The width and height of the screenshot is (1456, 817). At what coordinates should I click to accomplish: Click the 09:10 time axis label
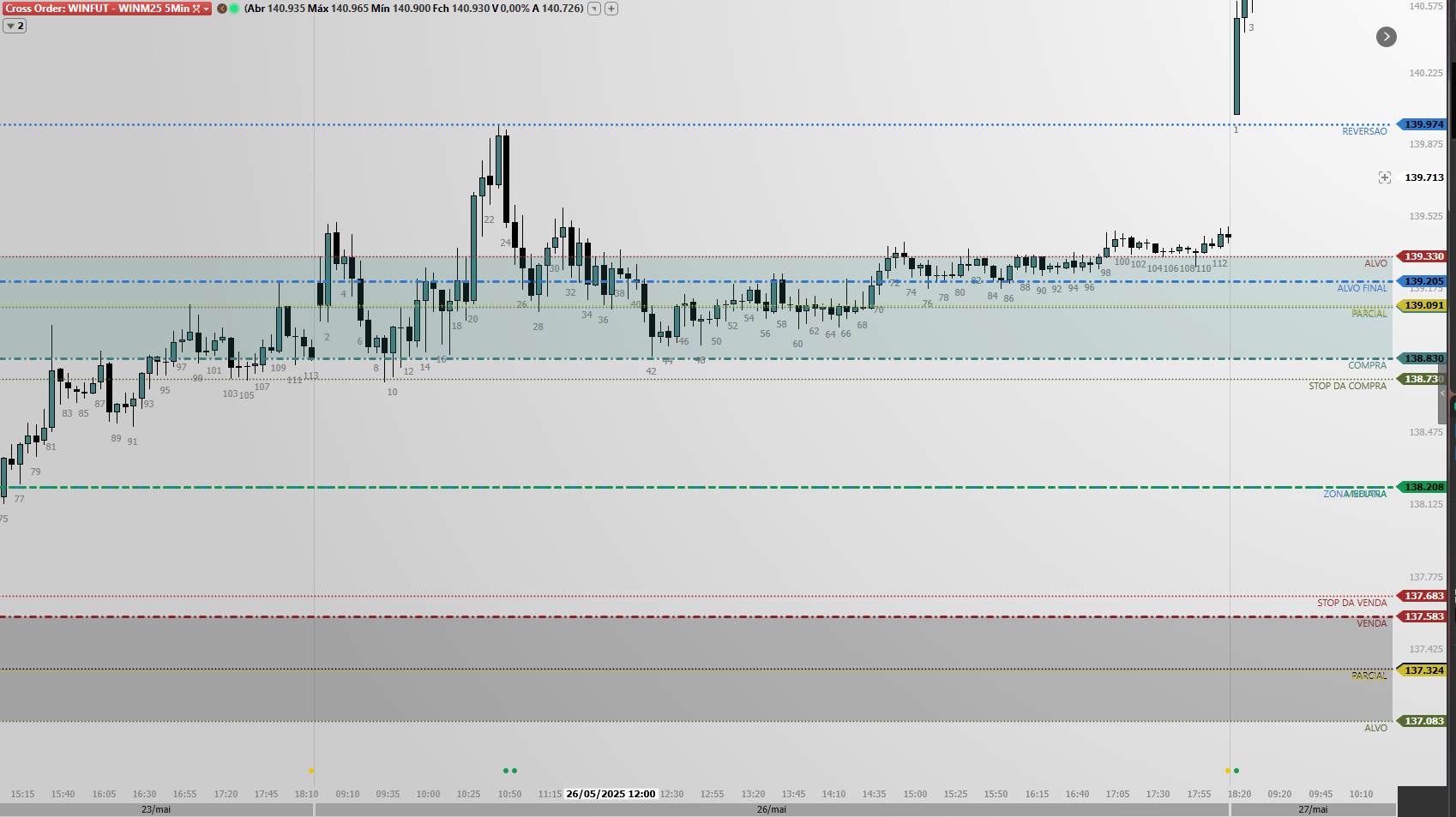point(347,794)
